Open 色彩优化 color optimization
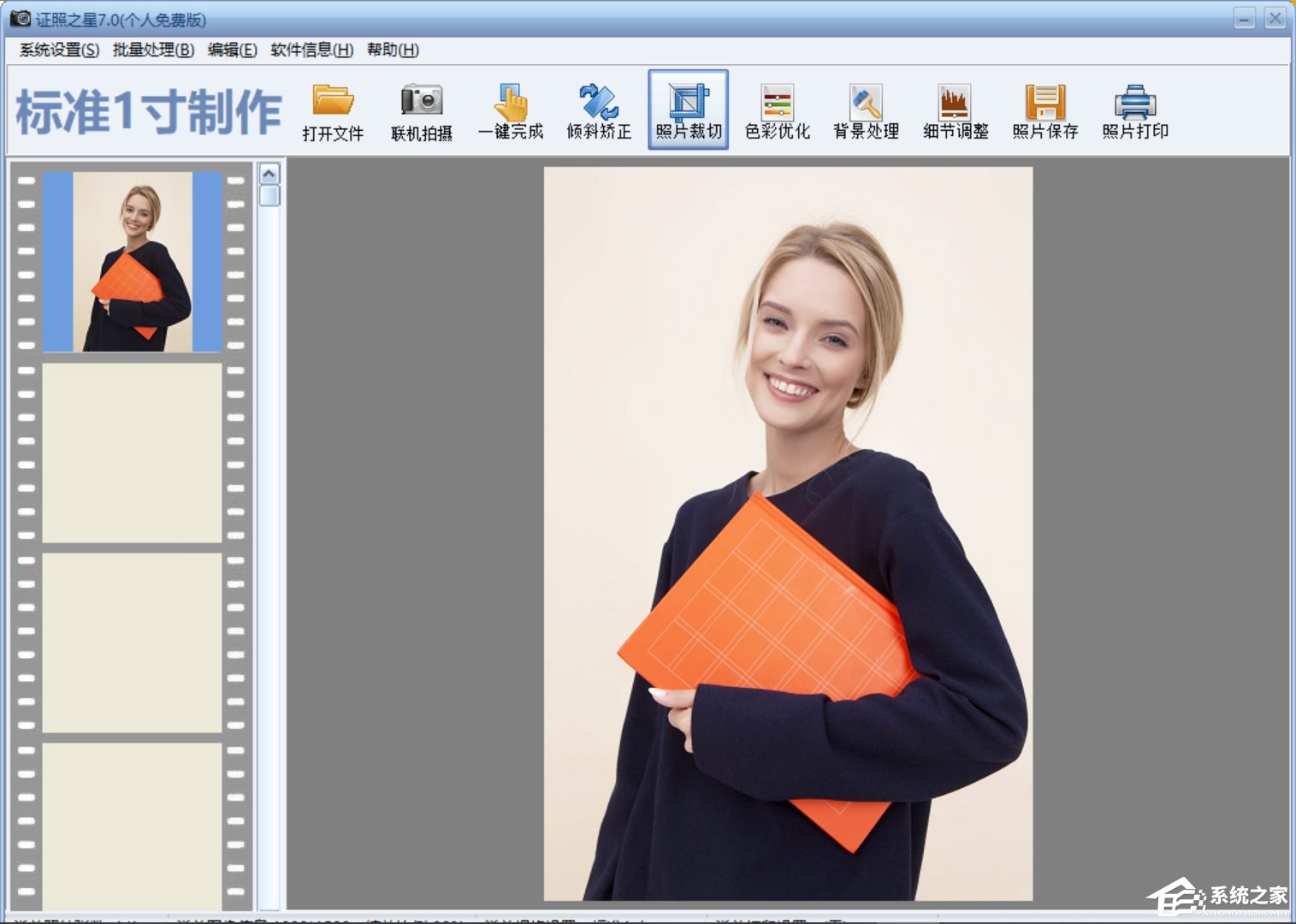 click(x=778, y=111)
